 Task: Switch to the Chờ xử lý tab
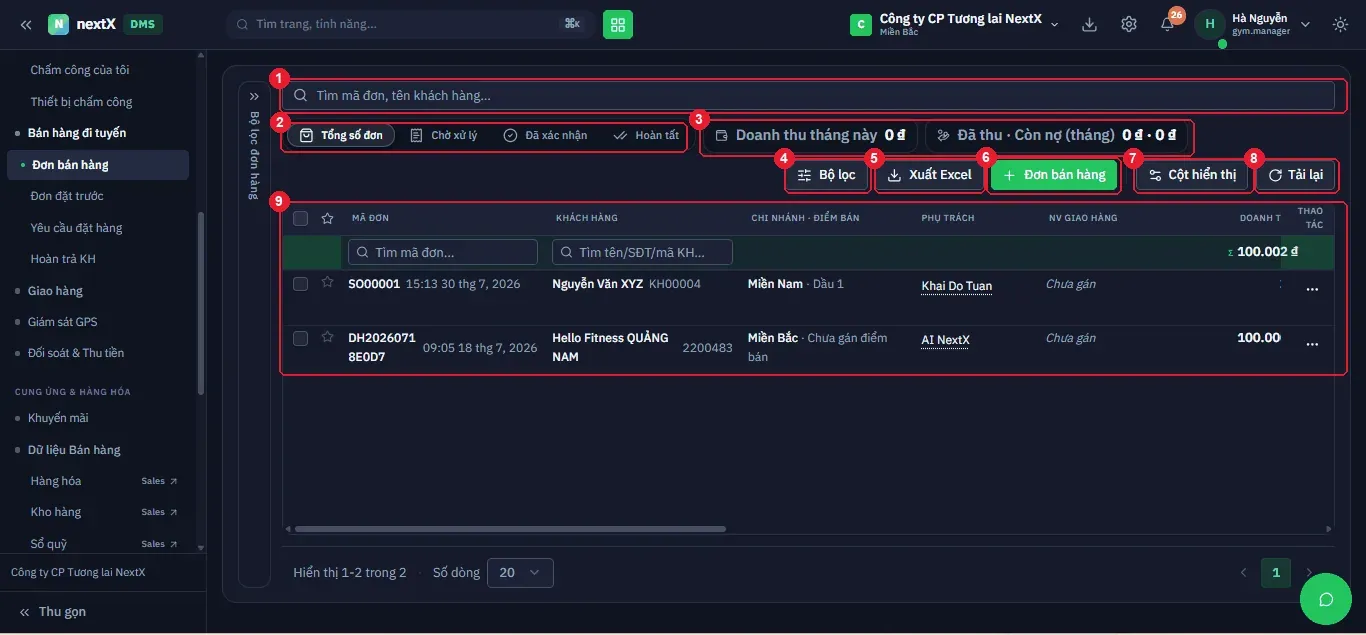tap(444, 135)
